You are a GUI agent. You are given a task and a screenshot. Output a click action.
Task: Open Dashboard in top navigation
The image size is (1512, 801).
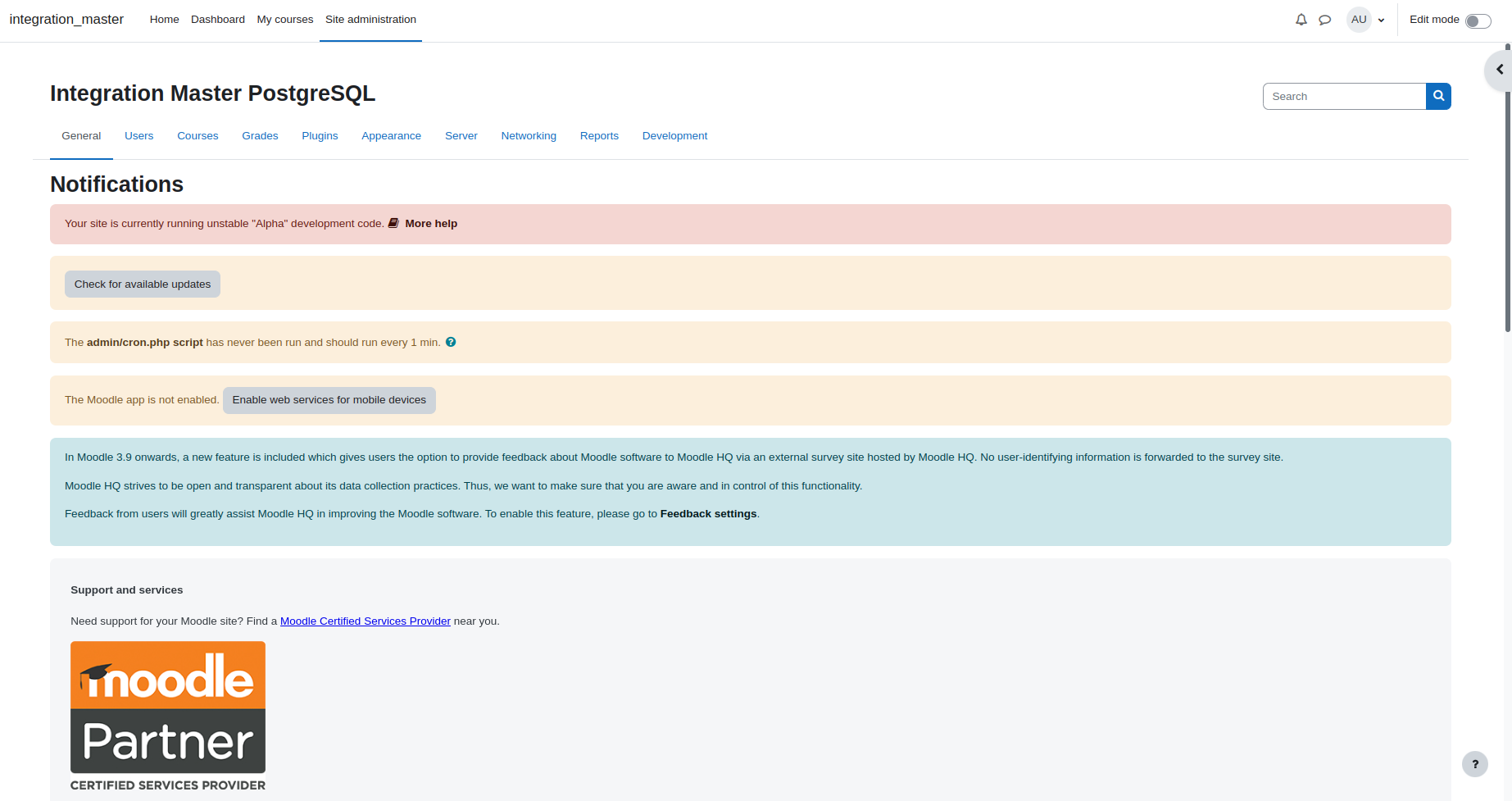click(x=218, y=20)
